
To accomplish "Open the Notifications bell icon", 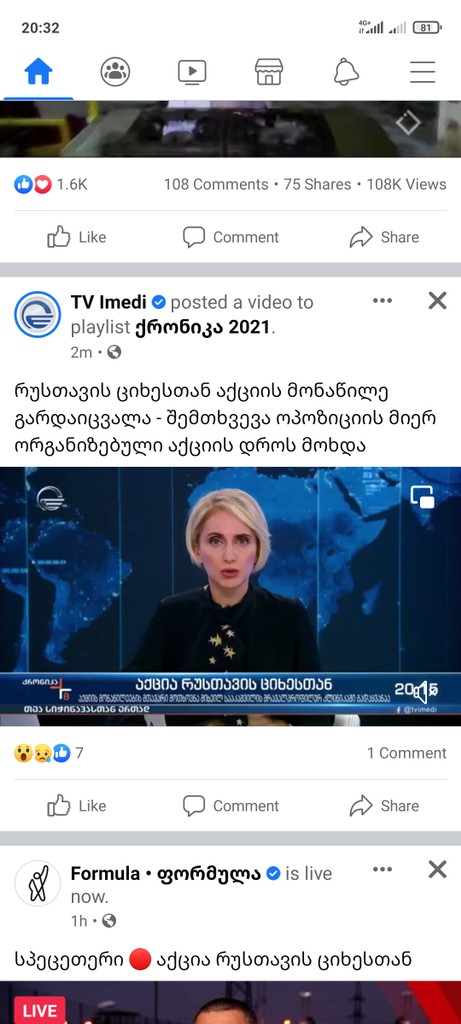I will click(346, 71).
